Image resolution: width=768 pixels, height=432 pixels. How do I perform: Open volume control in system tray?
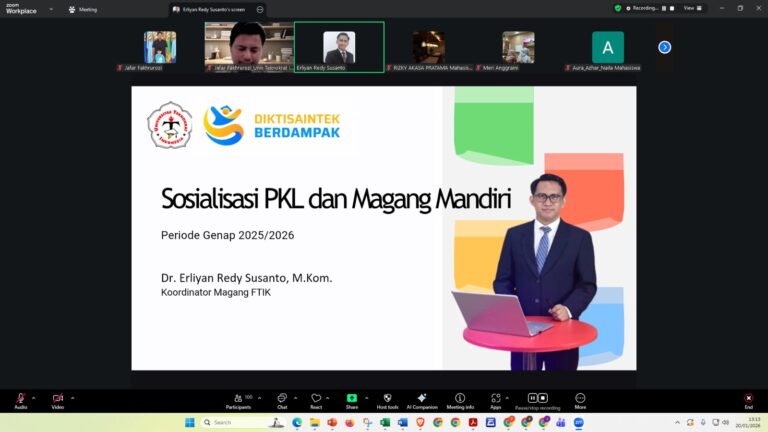[x=725, y=422]
